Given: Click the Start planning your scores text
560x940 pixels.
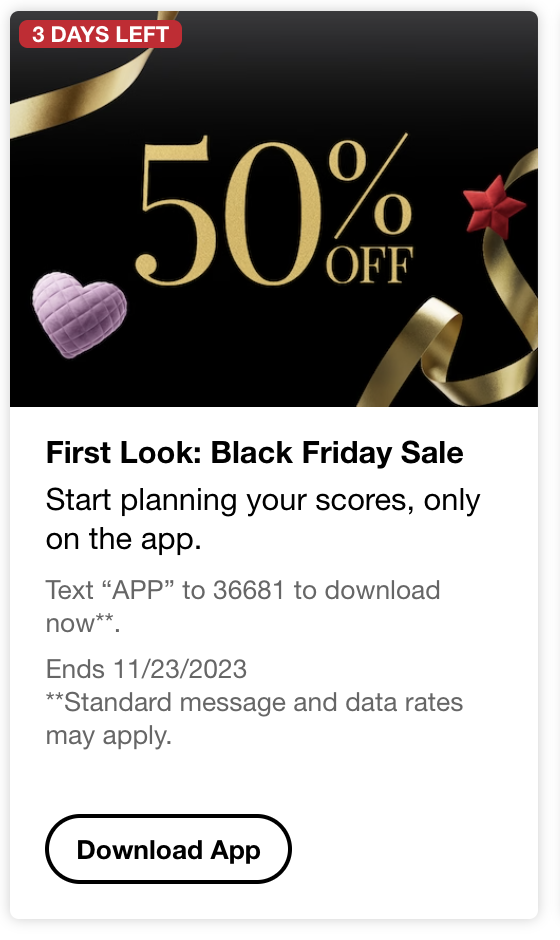Looking at the screenshot, I should 263,501.
